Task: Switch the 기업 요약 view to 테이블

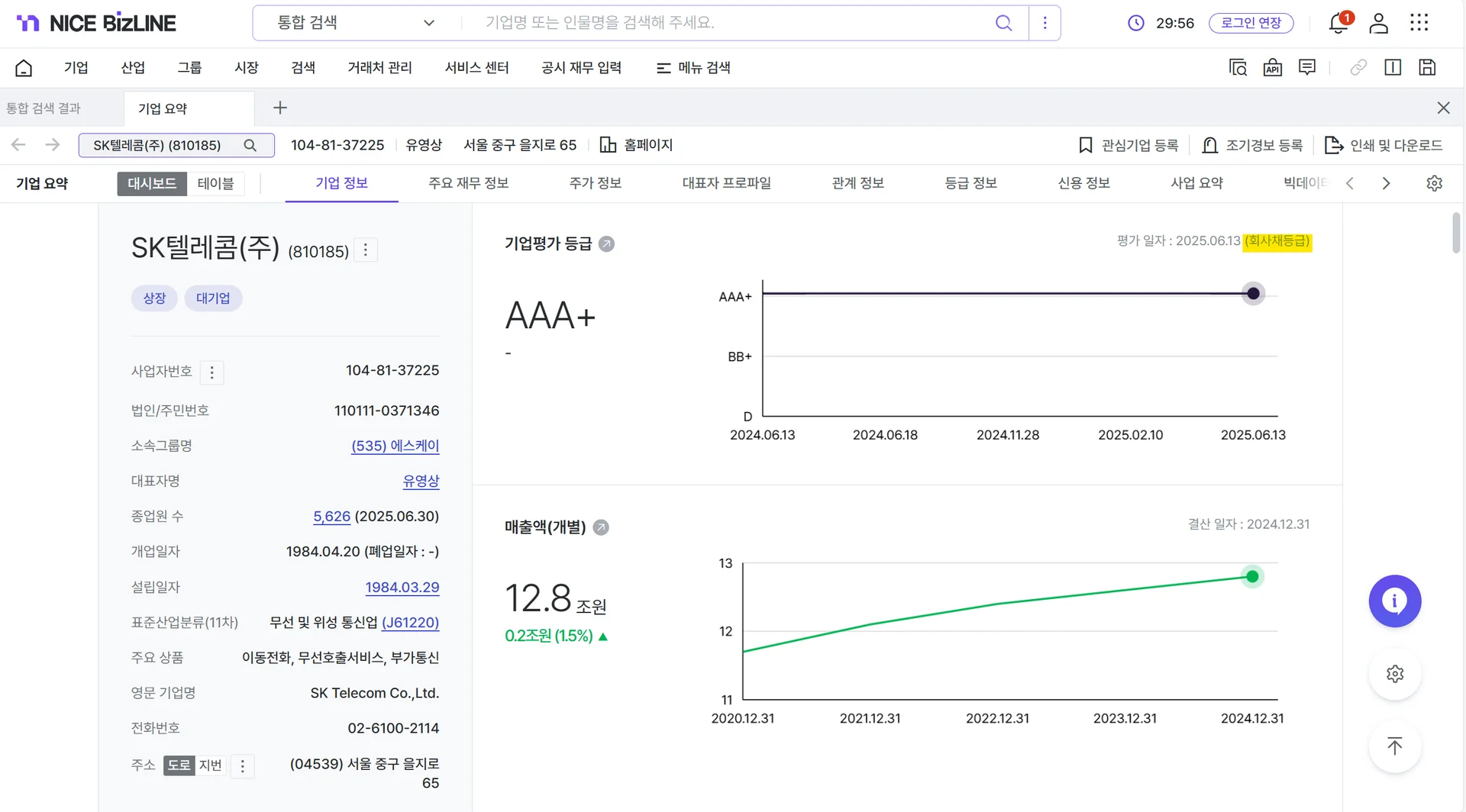Action: tap(216, 184)
